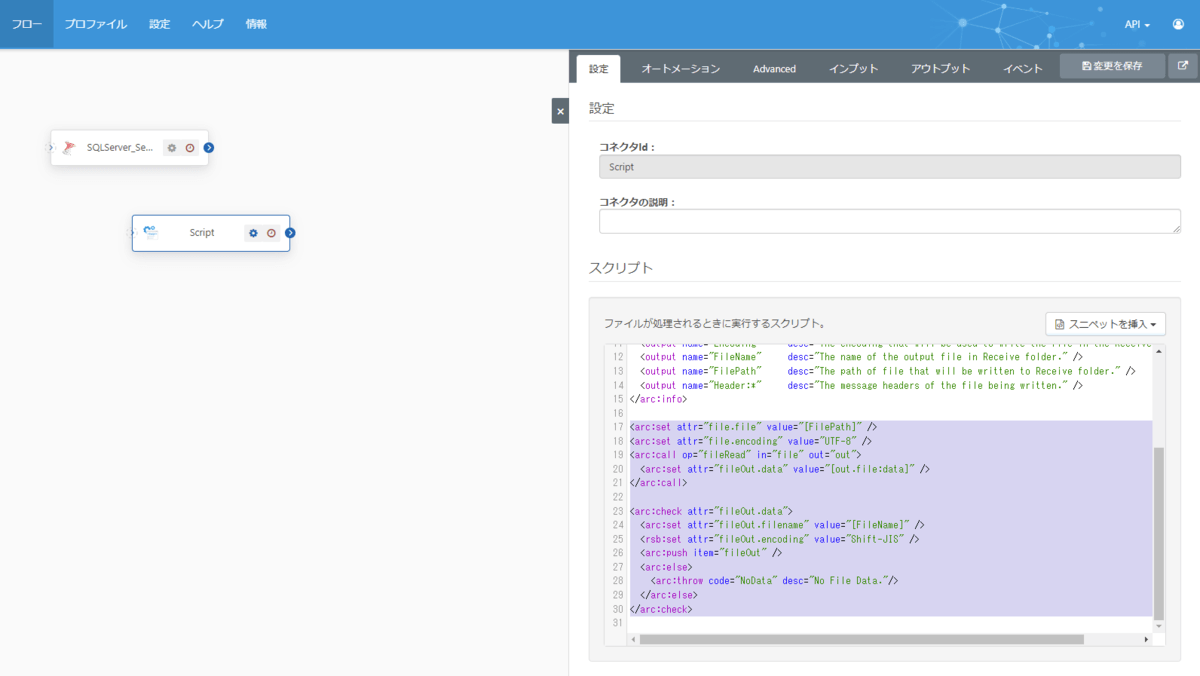Open the ヘルプ link in top navigation
The image size is (1200, 676).
click(x=208, y=24)
